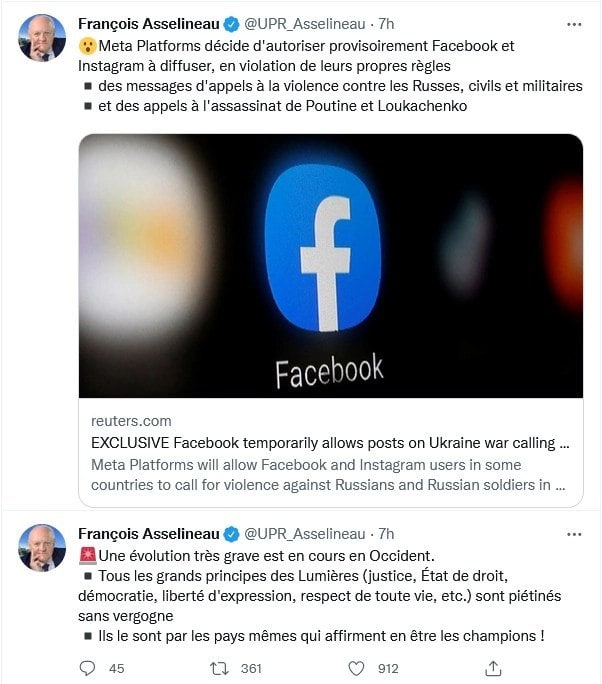
Task: Open @UPR_Asselineau handle on first tweet
Action: [x=305, y=24]
